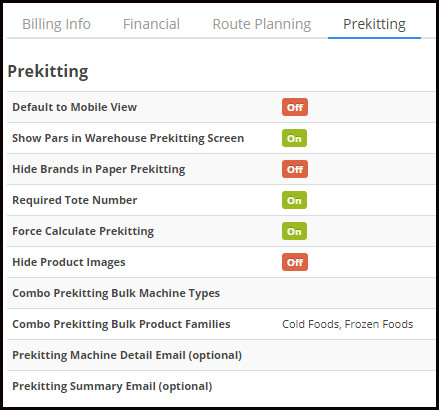Image resolution: width=439 pixels, height=410 pixels.
Task: Click the Prekitting Summary Email row
Action: point(221,386)
